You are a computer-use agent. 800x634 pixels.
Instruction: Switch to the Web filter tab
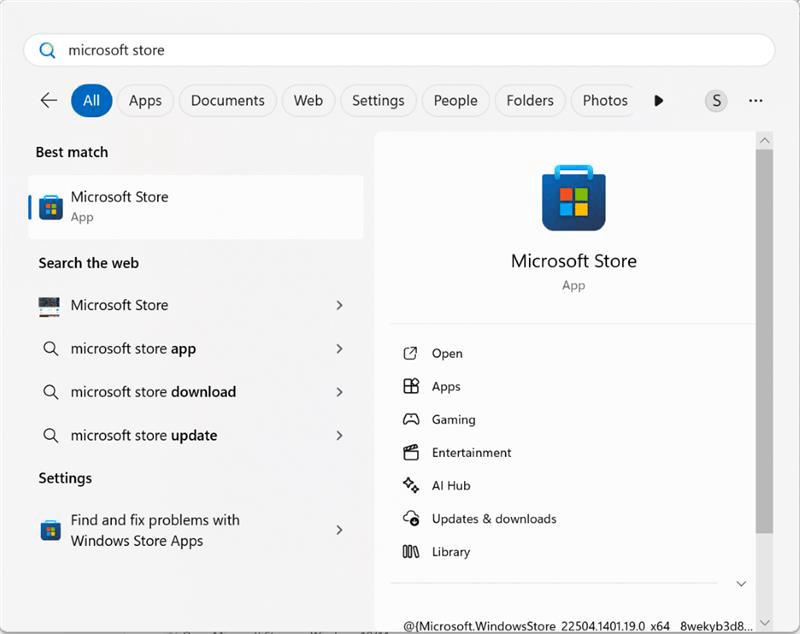(308, 100)
